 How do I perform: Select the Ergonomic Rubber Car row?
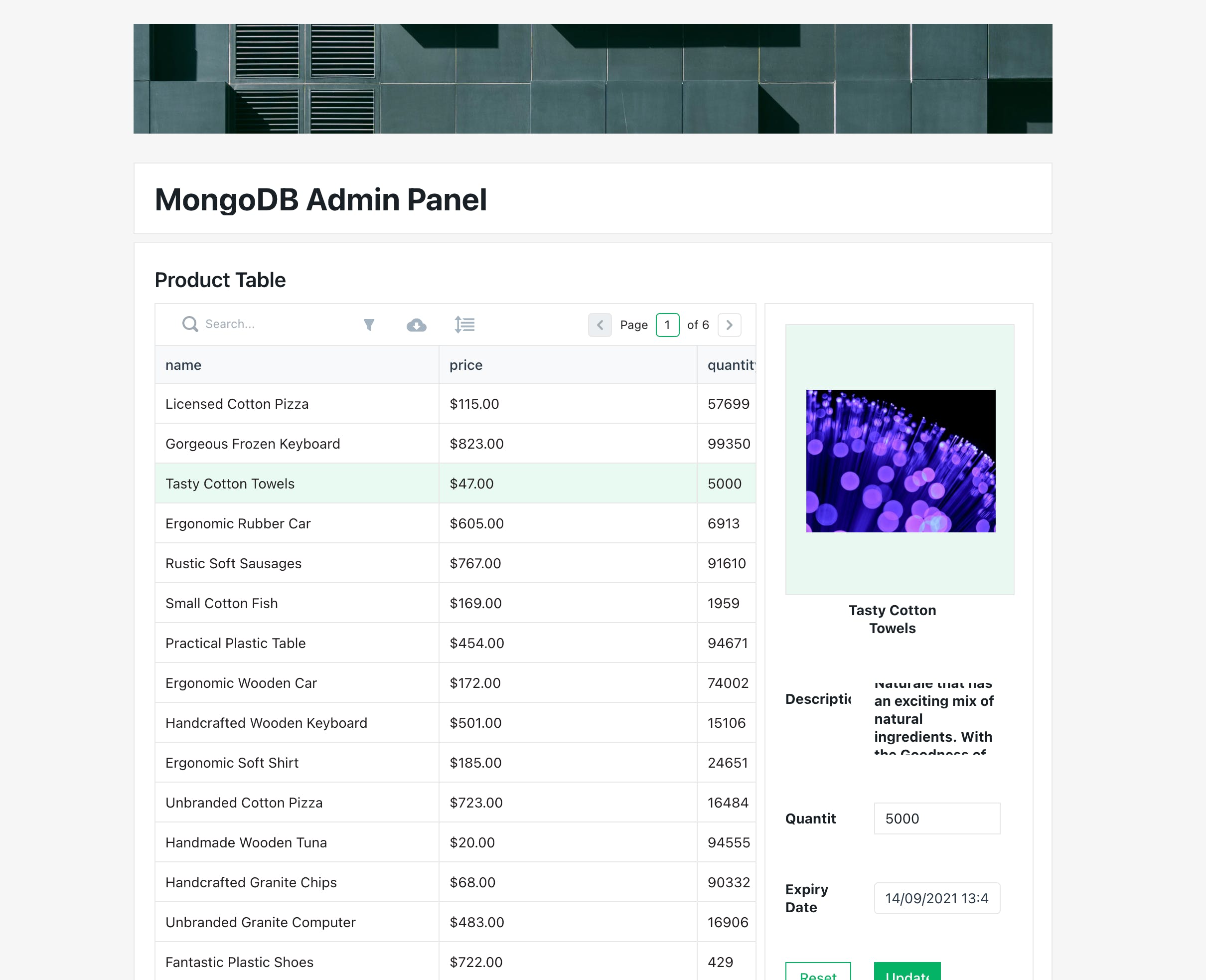point(238,523)
